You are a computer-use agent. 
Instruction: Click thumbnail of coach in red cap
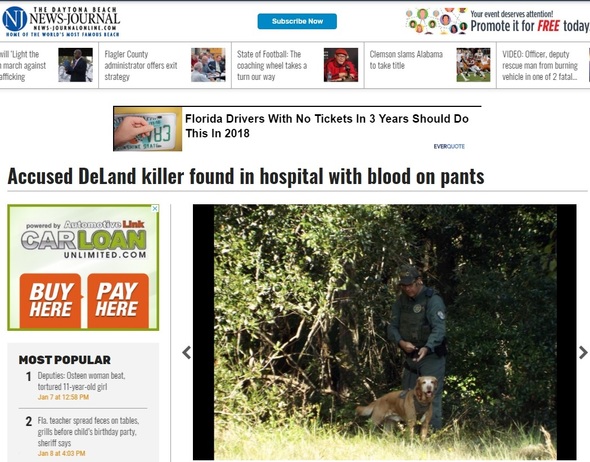tap(341, 65)
